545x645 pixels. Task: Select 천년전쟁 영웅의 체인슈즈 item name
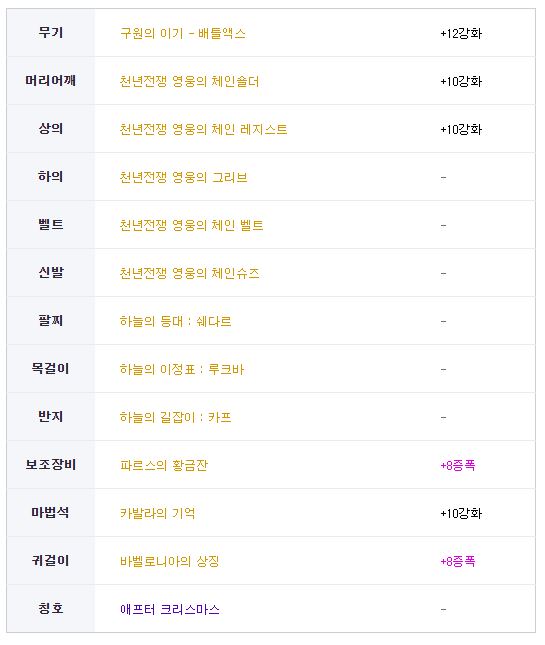click(189, 274)
